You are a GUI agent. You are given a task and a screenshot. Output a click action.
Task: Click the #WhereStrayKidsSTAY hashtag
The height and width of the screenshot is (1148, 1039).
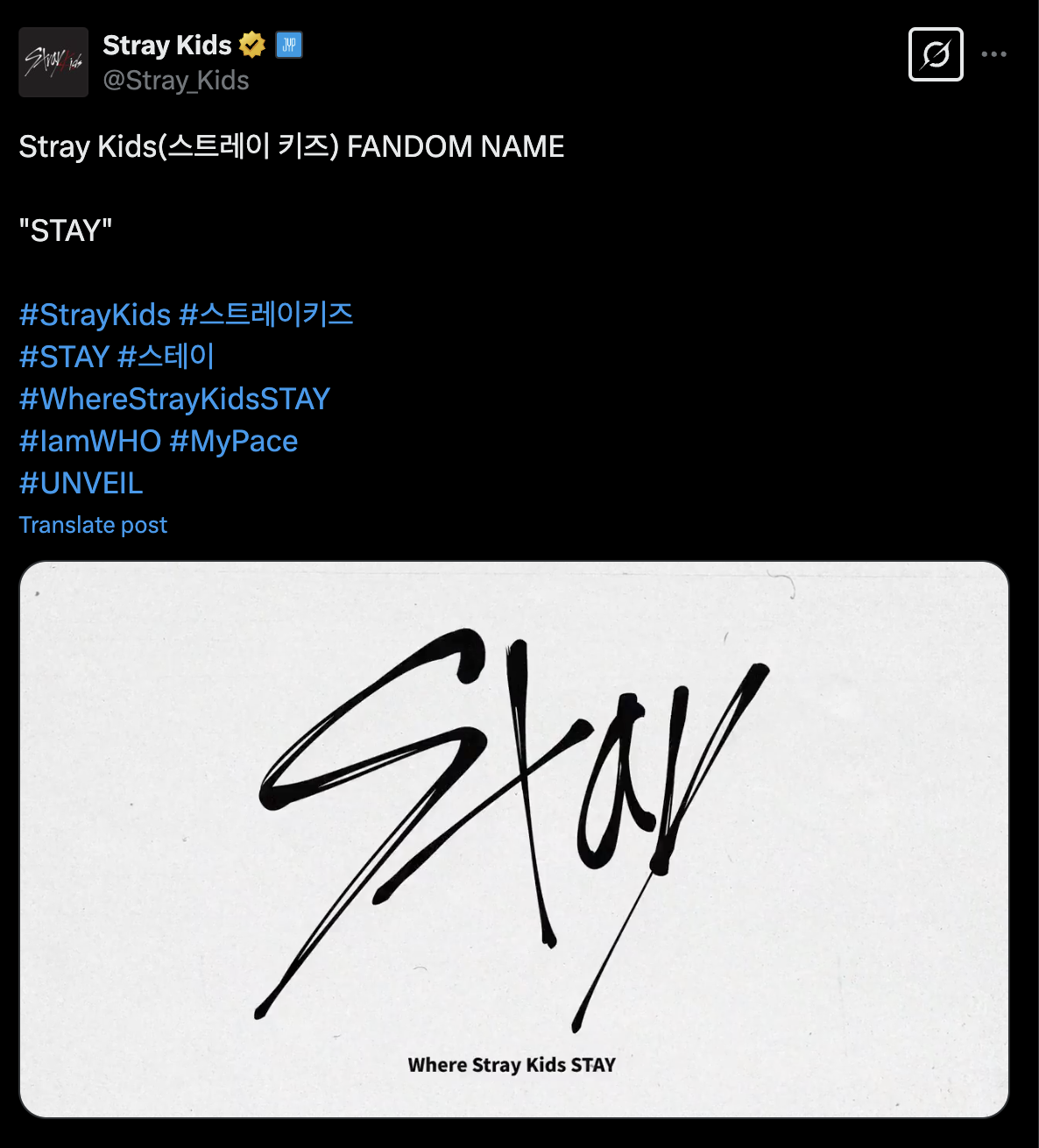[175, 399]
